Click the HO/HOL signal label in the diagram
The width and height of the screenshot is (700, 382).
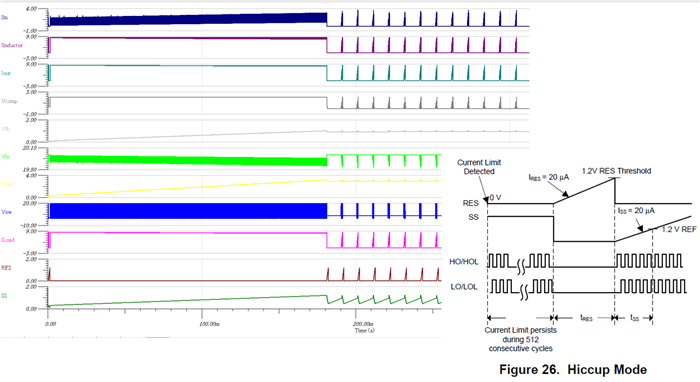click(464, 262)
